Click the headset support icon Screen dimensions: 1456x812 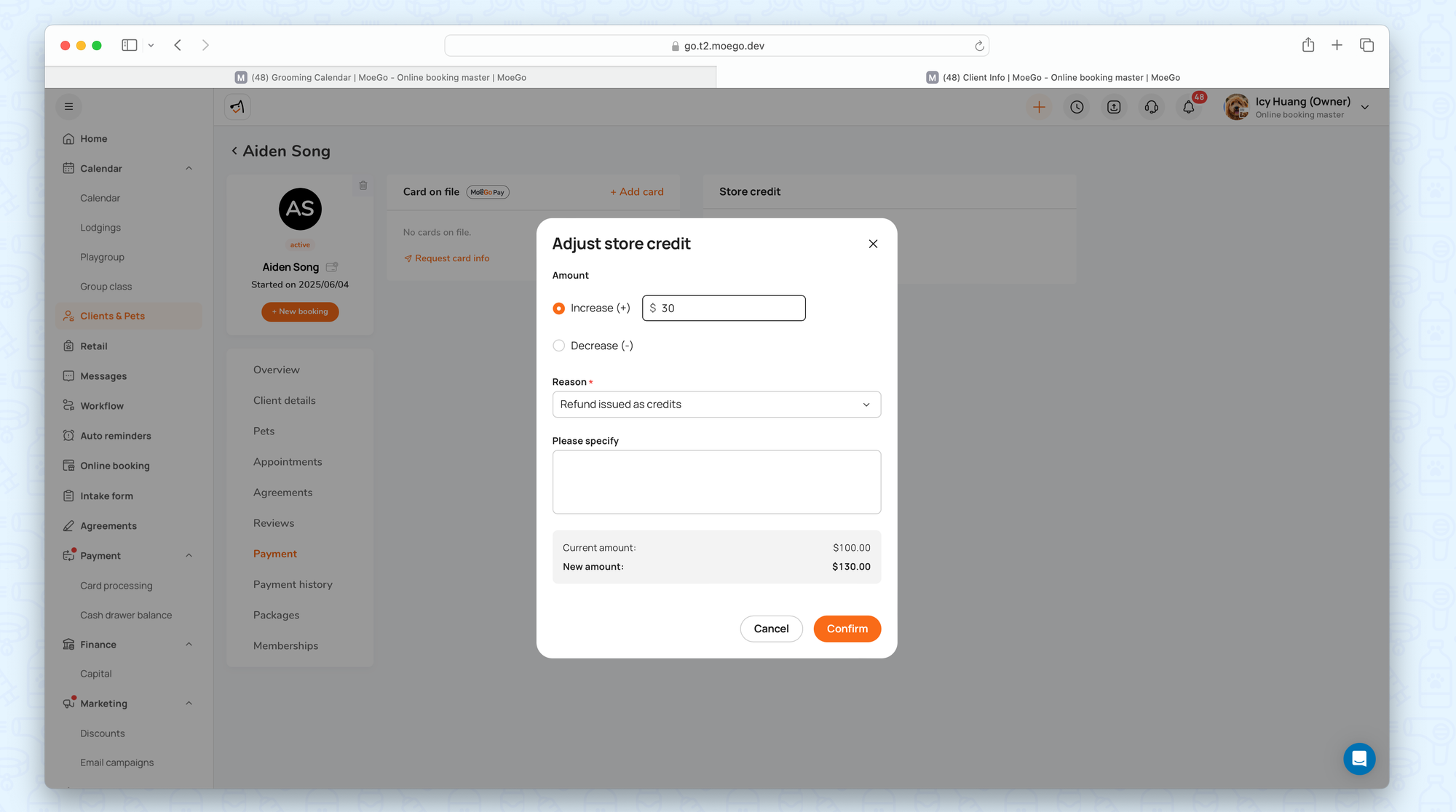pyautogui.click(x=1151, y=108)
